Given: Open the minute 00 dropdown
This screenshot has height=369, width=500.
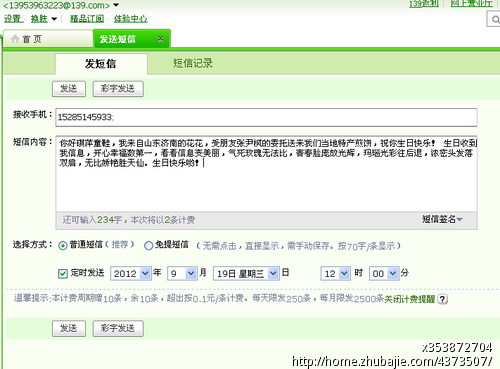Looking at the screenshot, I should 384,274.
